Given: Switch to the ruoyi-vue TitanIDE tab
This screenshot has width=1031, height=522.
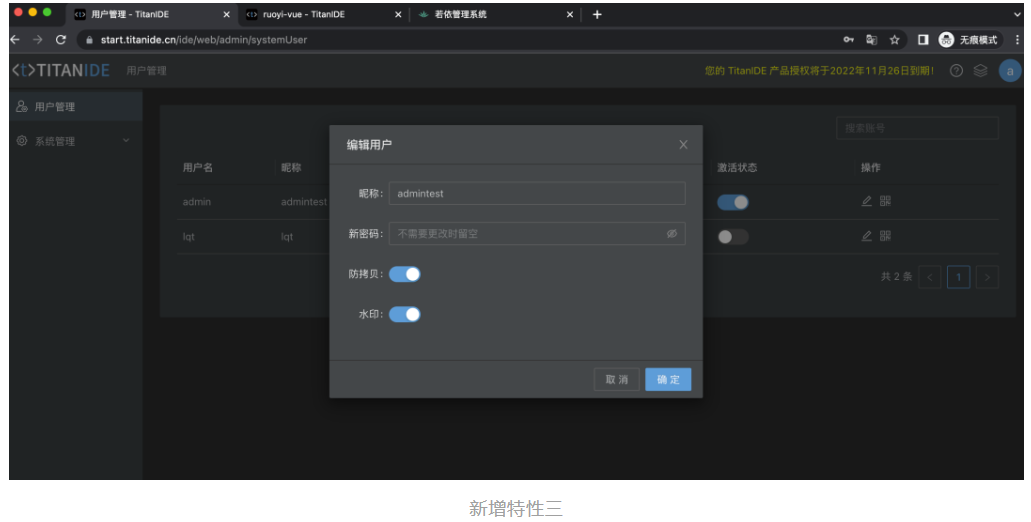Looking at the screenshot, I should pyautogui.click(x=310, y=14).
